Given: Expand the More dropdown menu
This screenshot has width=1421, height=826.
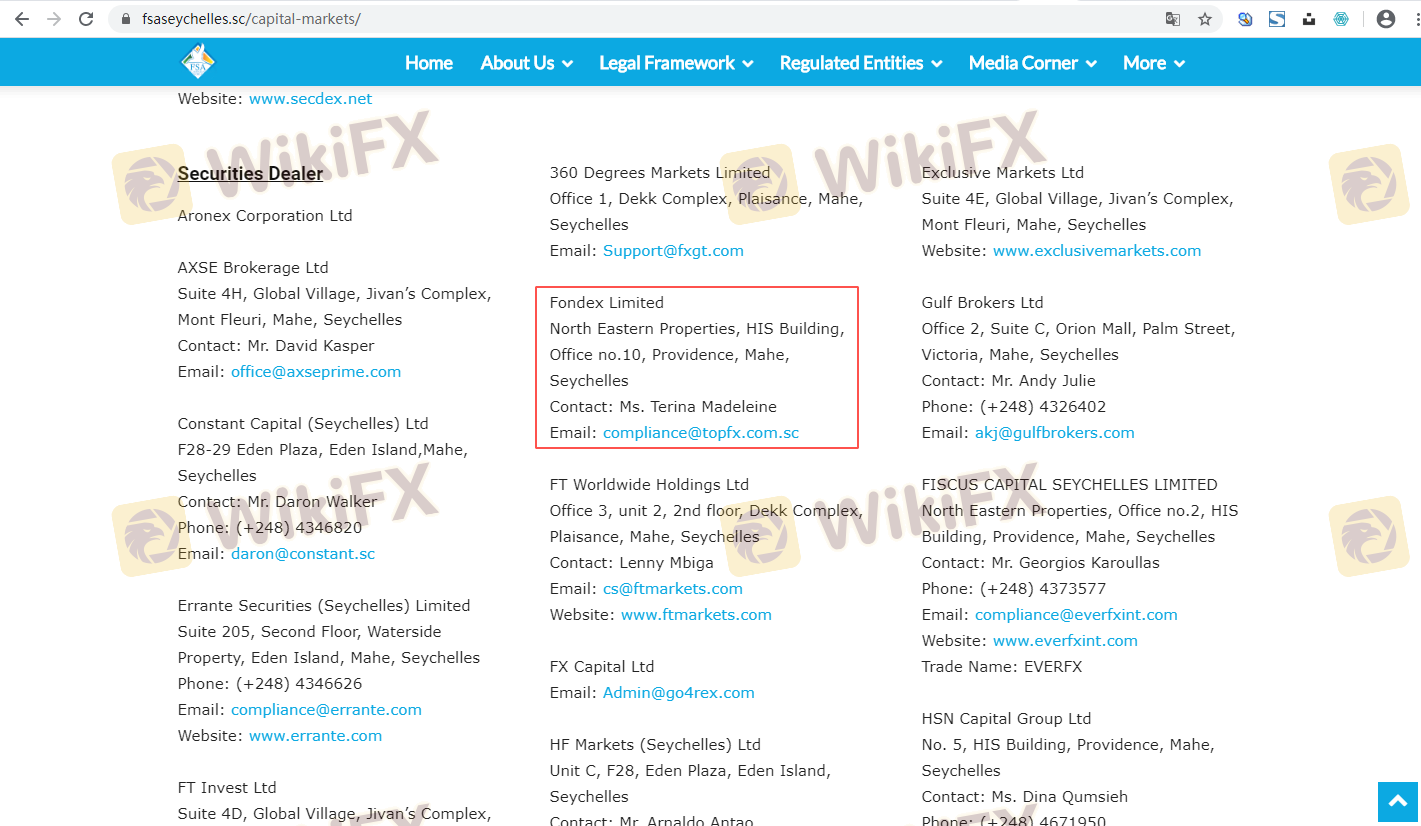Looking at the screenshot, I should click(1154, 63).
